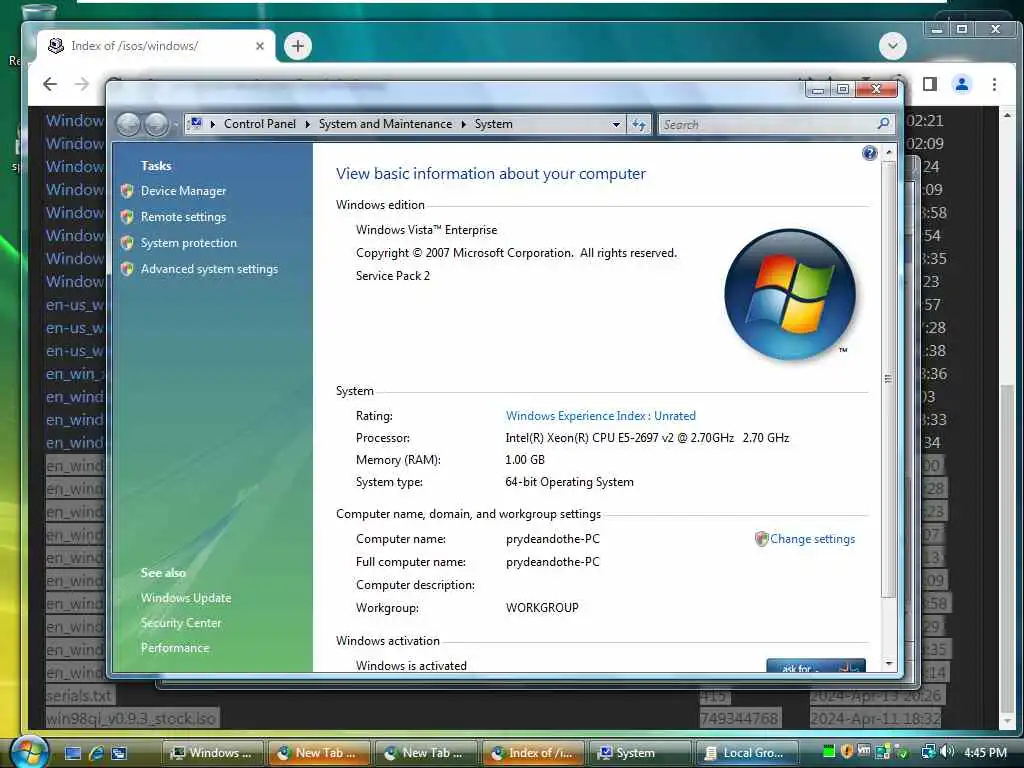Open the Chrome profile avatar
This screenshot has width=1024, height=768.
(x=962, y=84)
